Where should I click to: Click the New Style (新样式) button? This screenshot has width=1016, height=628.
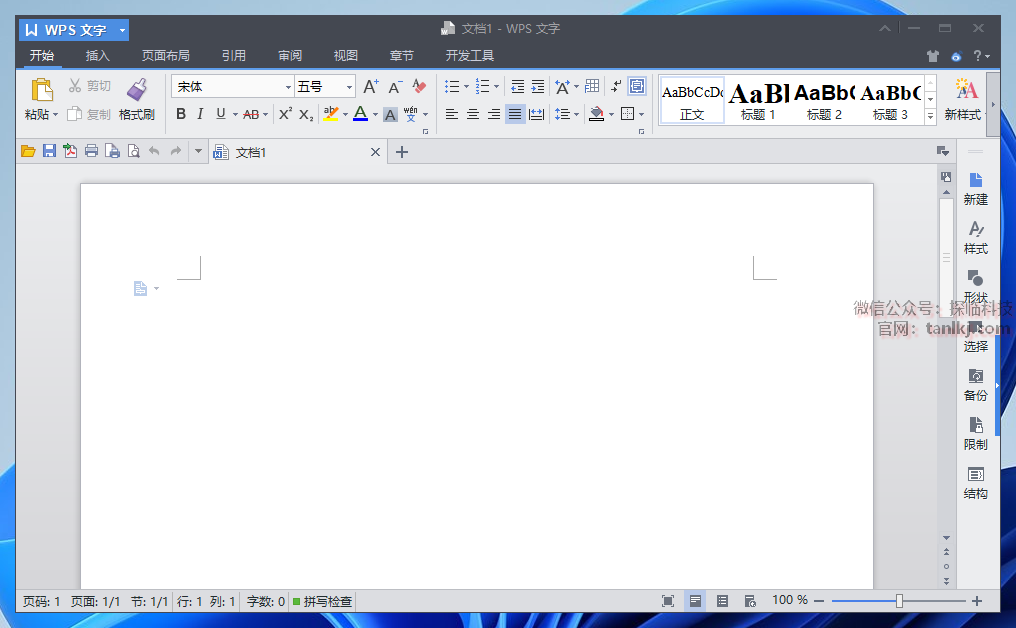pos(964,100)
